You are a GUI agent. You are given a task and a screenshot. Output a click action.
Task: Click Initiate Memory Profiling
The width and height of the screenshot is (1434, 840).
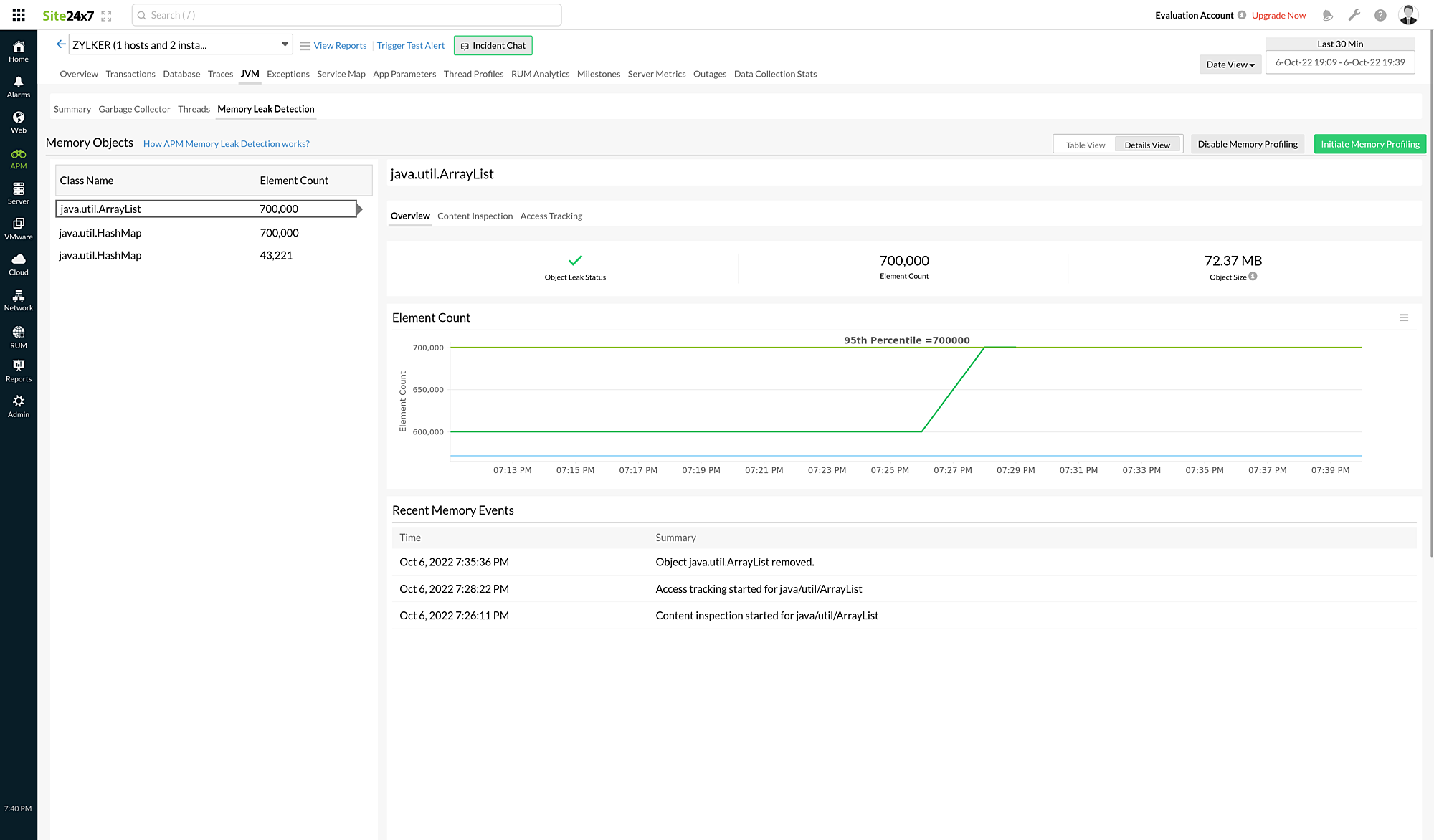click(1369, 143)
